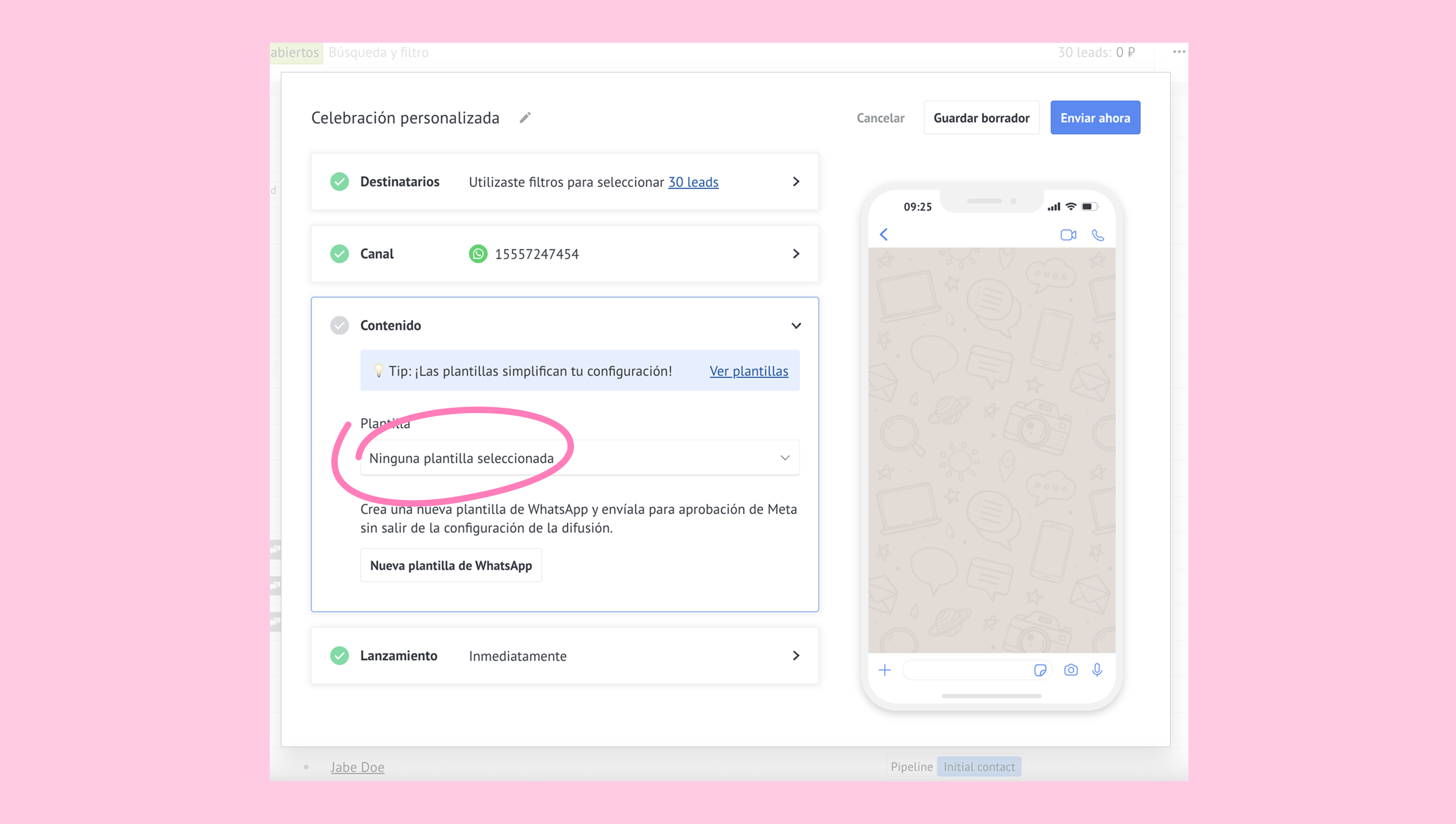Screen dimensions: 1456x824
Task: Open the Plantilla dropdown
Action: tap(580, 458)
